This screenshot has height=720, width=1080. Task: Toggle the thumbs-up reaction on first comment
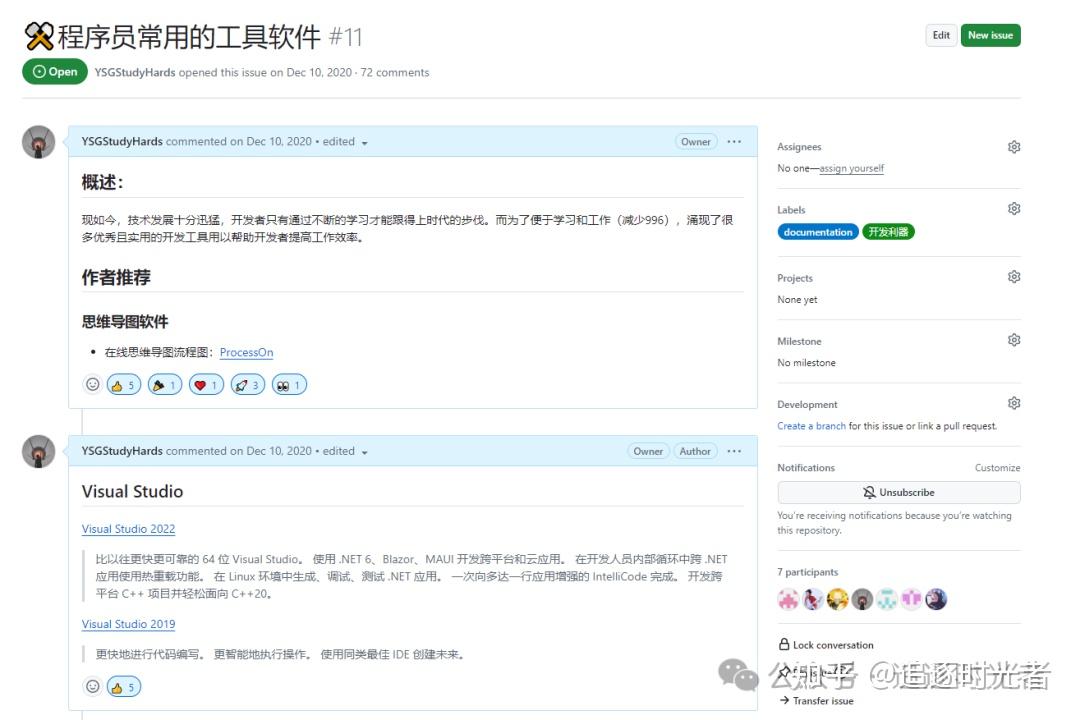(123, 383)
